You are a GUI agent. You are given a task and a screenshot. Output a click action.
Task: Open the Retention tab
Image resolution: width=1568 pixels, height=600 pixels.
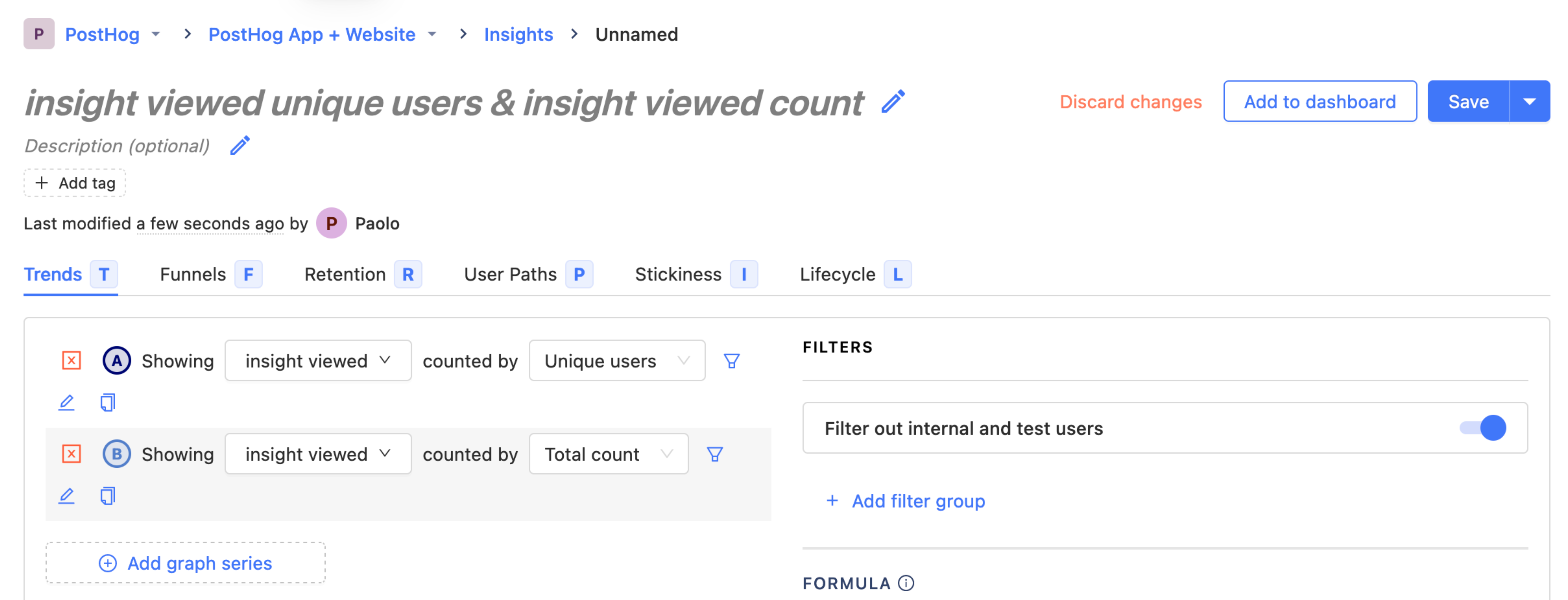pos(345,274)
